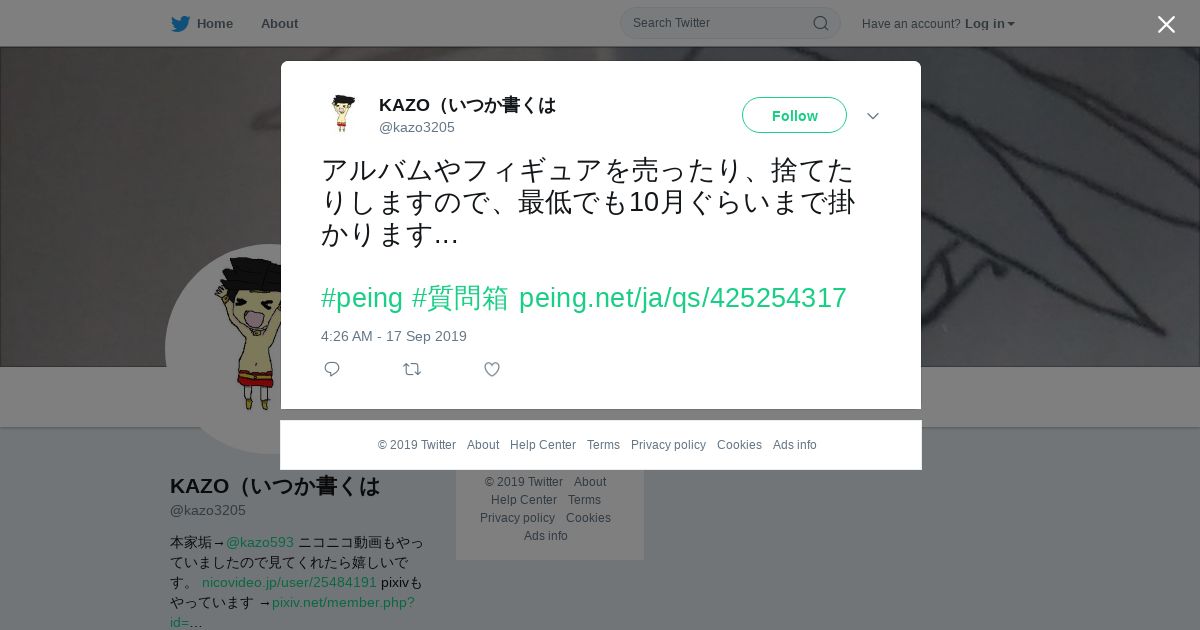This screenshot has width=1200, height=630.
Task: Open the #peing hashtag link
Action: click(x=362, y=298)
